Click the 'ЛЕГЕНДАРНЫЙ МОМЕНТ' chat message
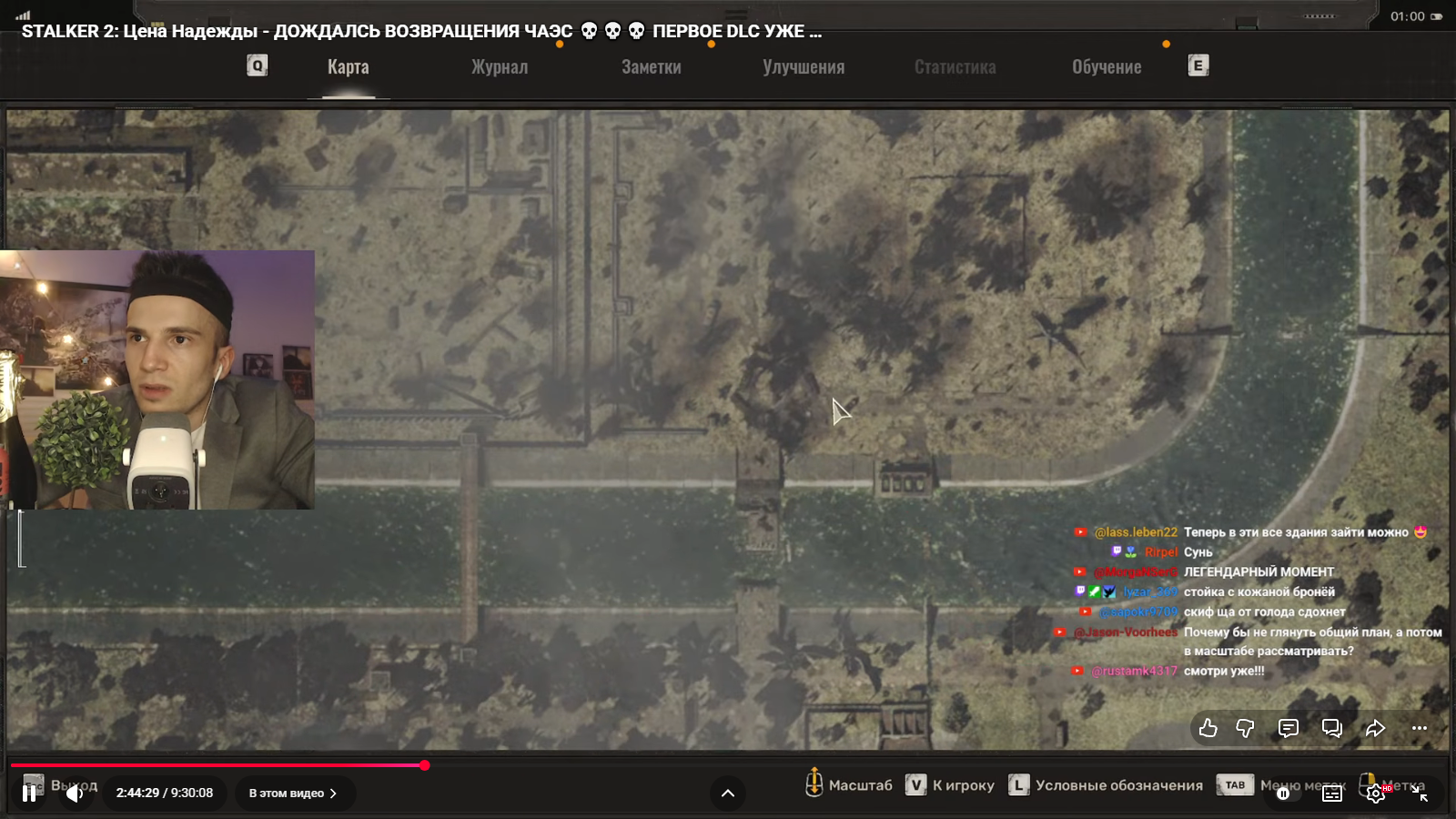This screenshot has width=1456, height=819. (x=1259, y=572)
